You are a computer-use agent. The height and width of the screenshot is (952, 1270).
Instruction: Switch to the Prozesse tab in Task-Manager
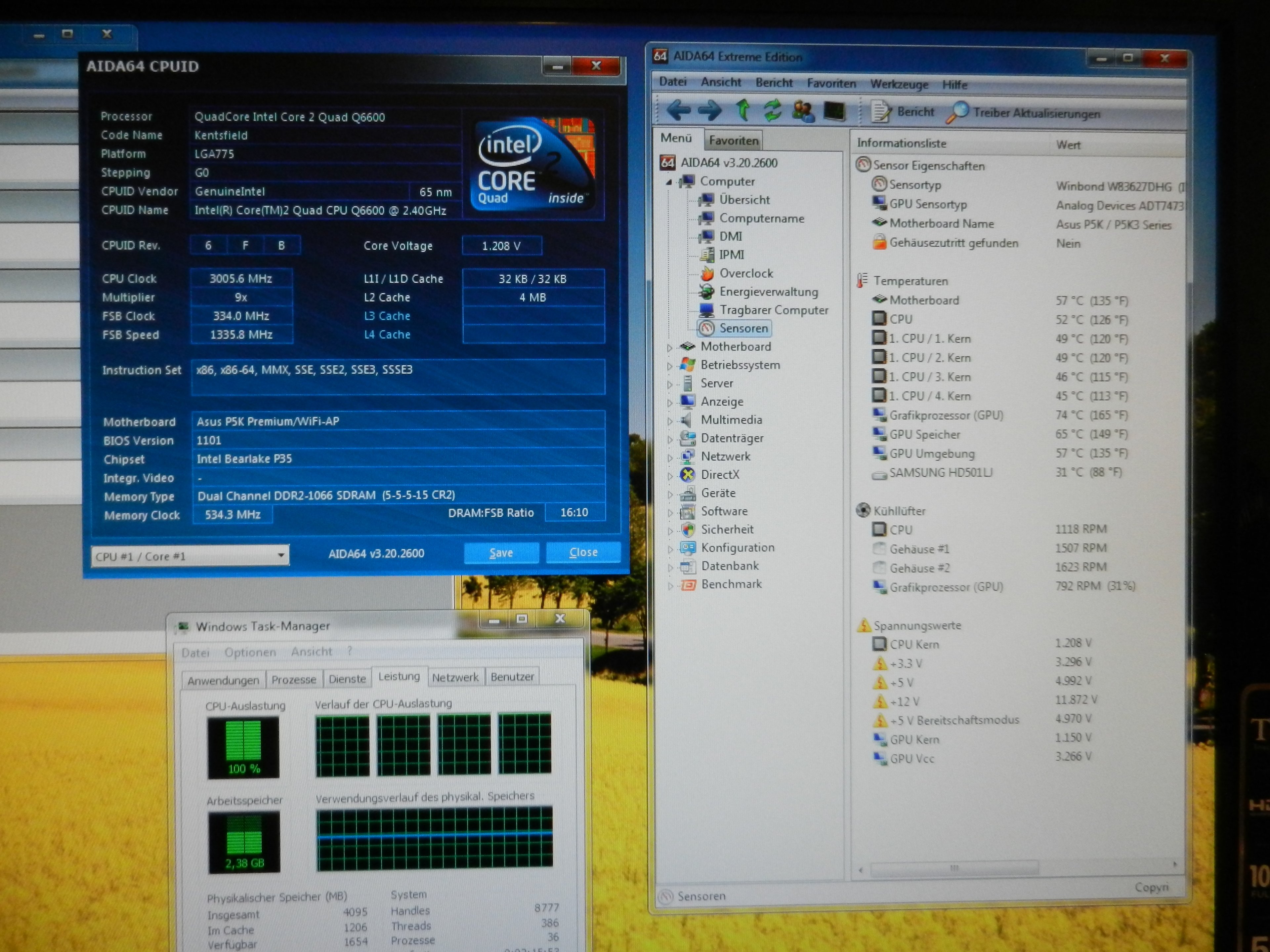pos(294,679)
